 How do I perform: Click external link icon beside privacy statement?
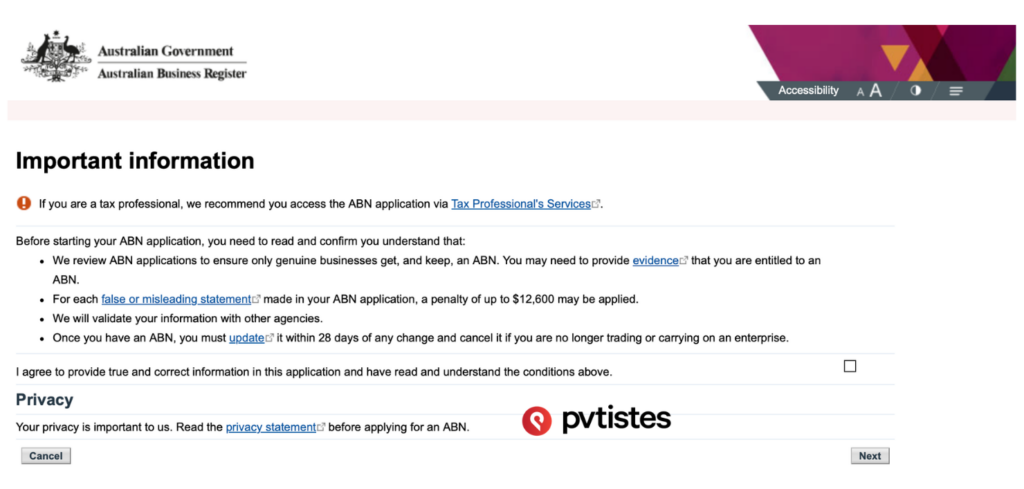pyautogui.click(x=321, y=427)
